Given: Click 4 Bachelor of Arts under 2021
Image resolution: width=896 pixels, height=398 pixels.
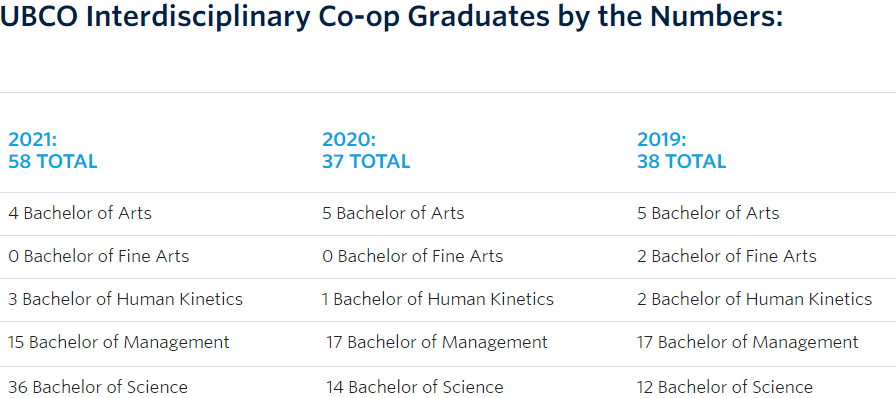Looking at the screenshot, I should 80,213.
